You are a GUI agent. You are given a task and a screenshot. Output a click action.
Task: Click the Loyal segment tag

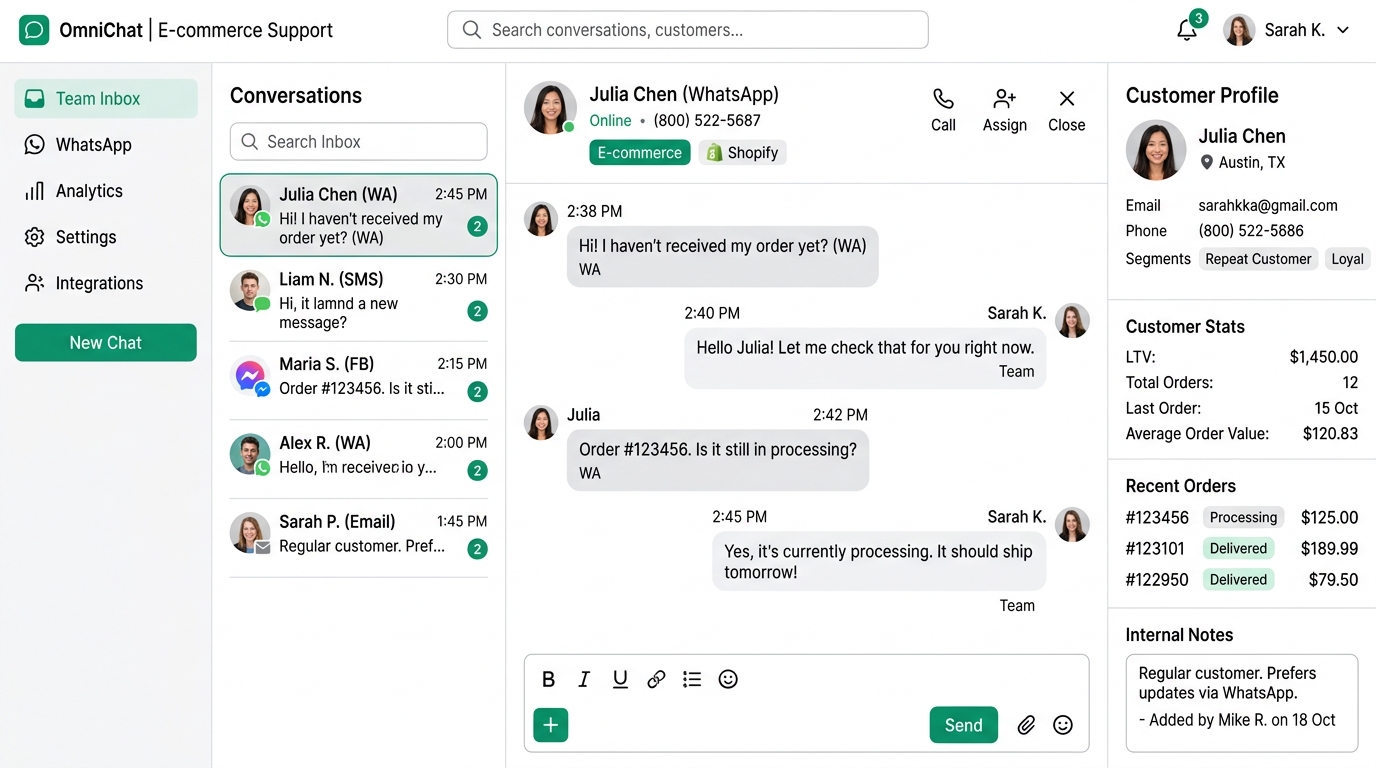pyautogui.click(x=1347, y=259)
